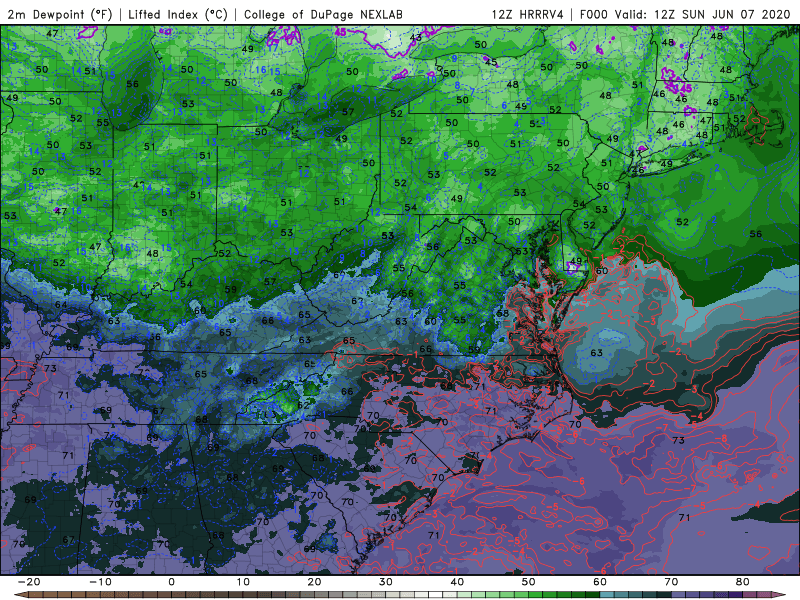
Task: Click the "62" dewpoint value in the Appalachians
Action: [x=303, y=405]
